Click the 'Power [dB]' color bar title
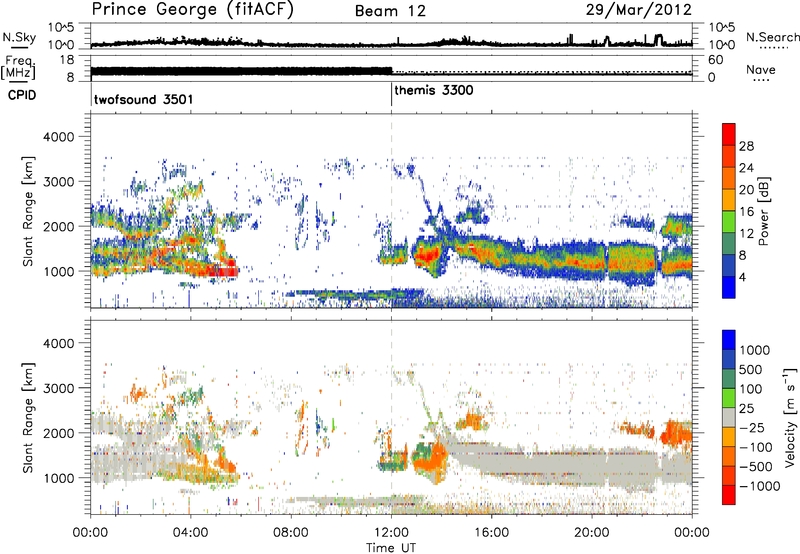Viewport: 800px width, 554px height. [764, 211]
